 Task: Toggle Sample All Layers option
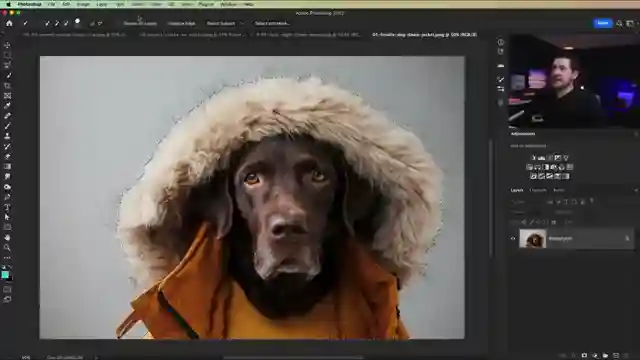pos(140,24)
